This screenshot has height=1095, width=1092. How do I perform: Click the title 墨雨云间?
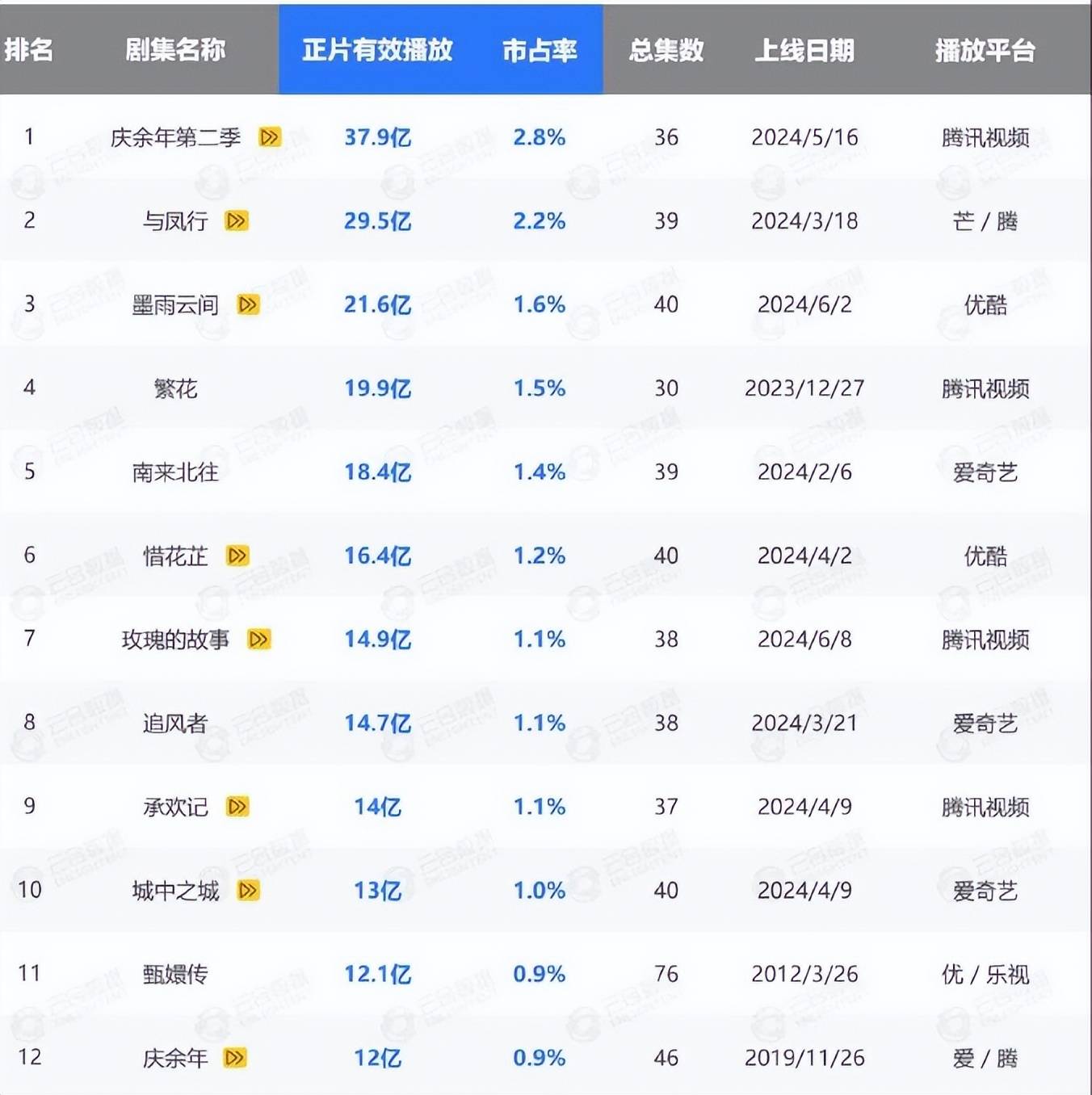[175, 304]
